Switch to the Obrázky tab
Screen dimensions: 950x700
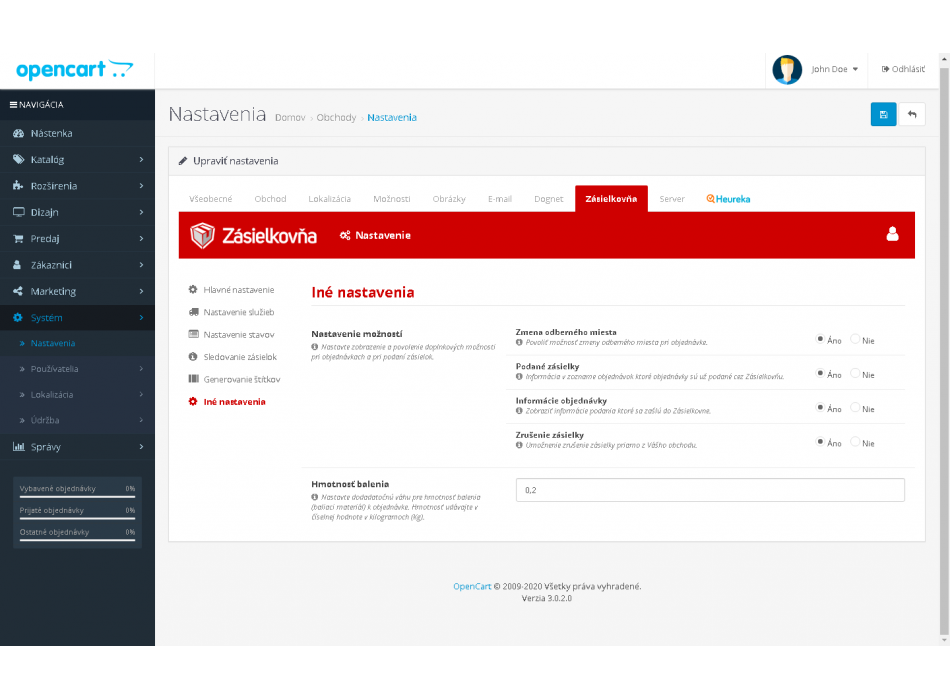point(449,199)
